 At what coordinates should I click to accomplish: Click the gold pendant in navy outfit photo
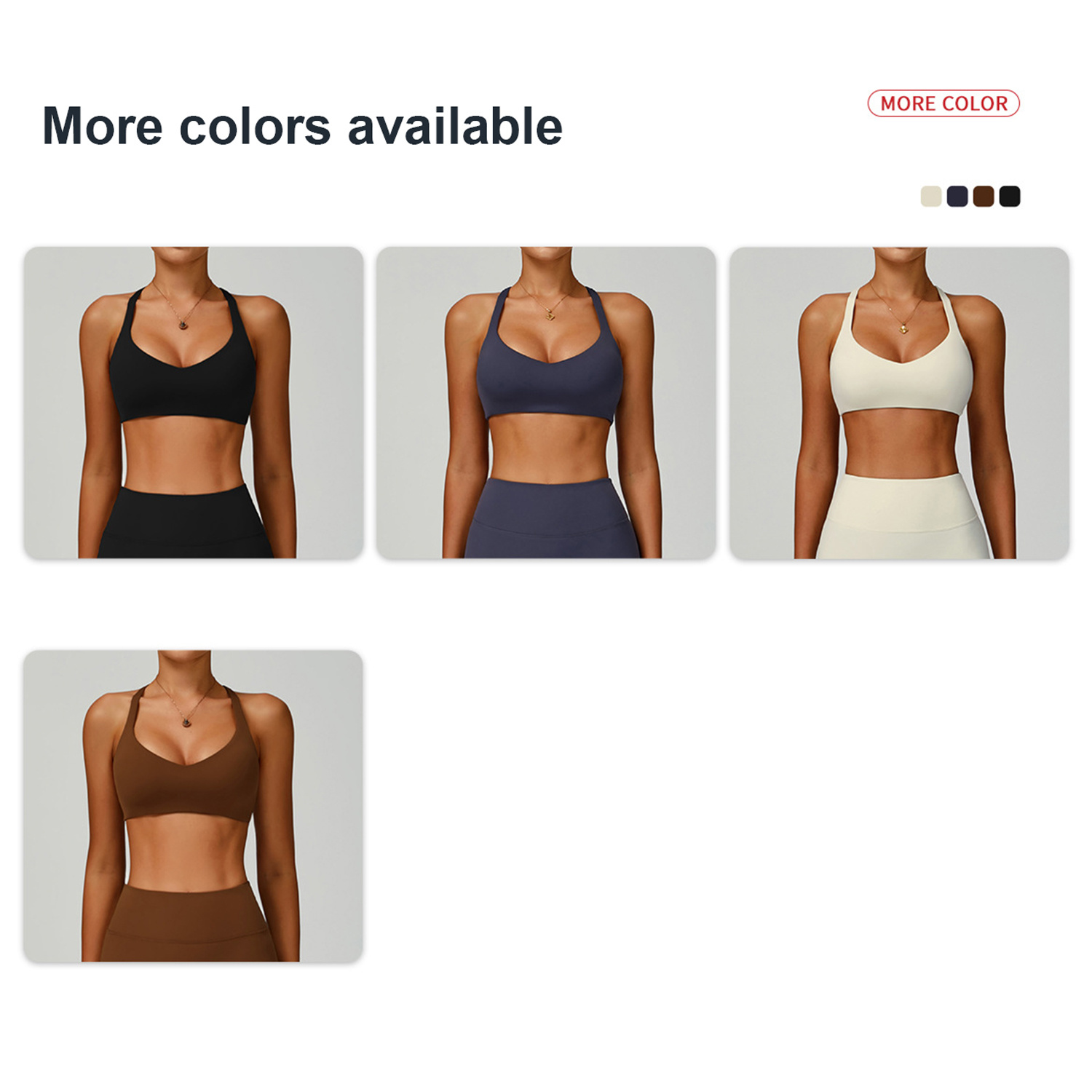click(550, 315)
